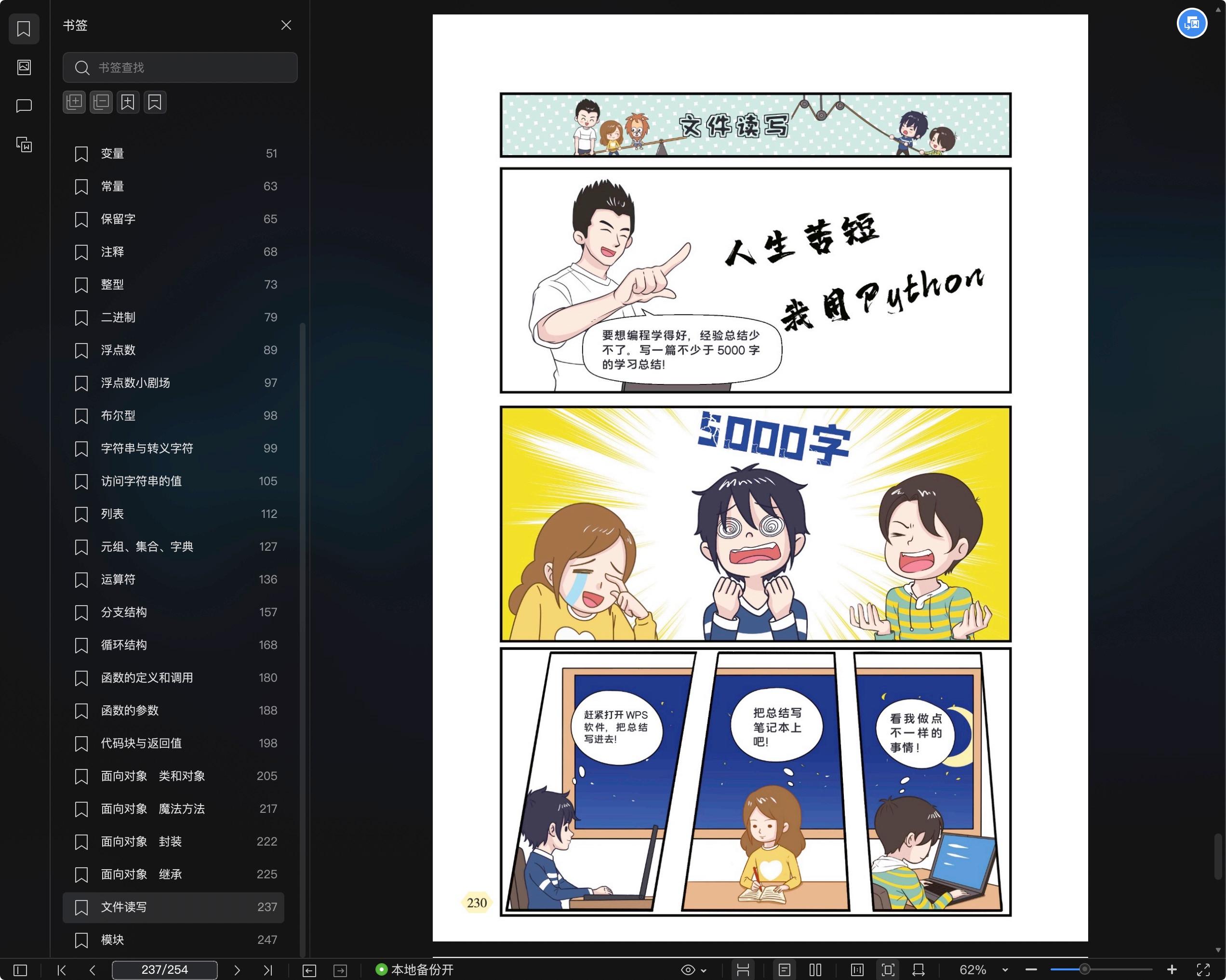The height and width of the screenshot is (980, 1226).
Task: Open the 布尔型 bookmark
Action: (173, 415)
